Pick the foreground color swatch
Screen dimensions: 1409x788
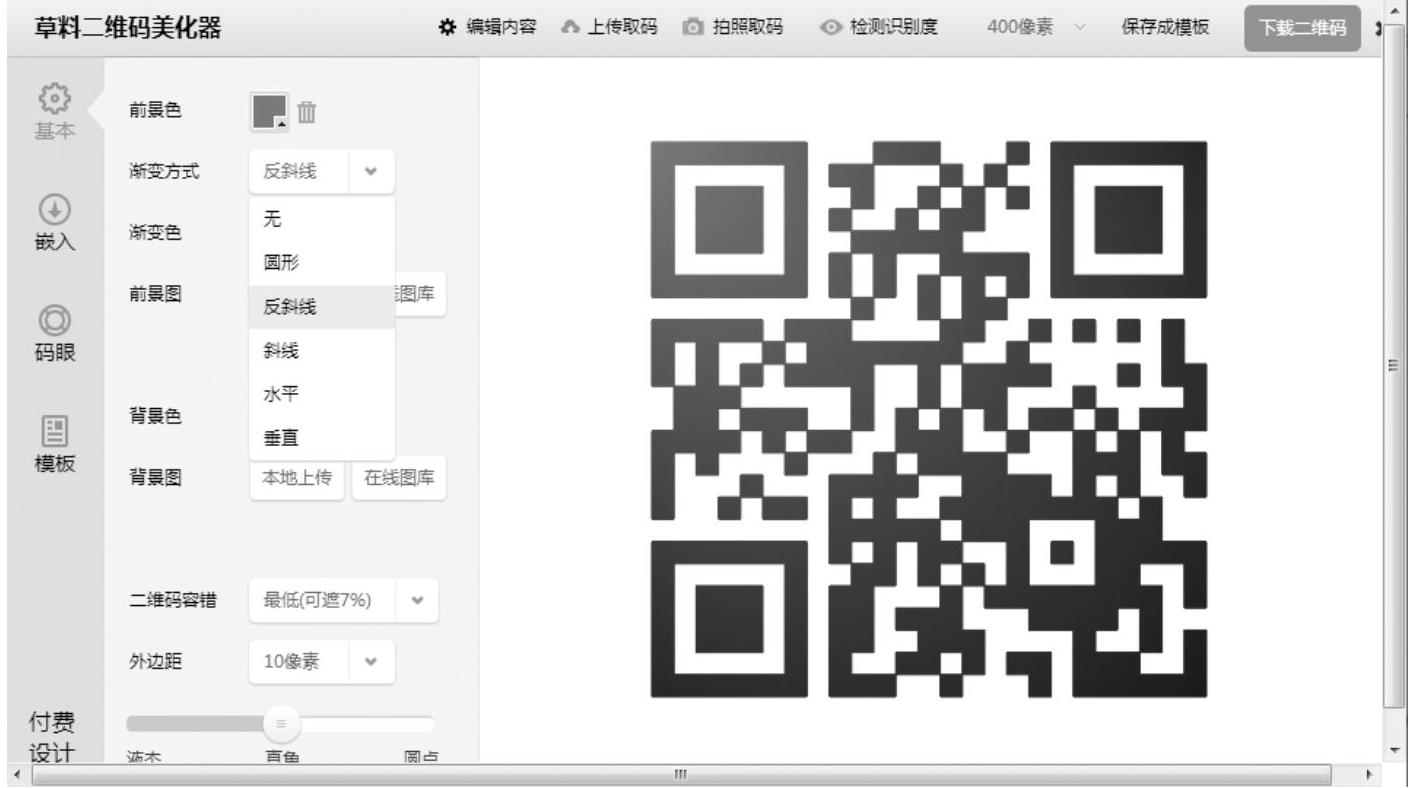point(269,112)
